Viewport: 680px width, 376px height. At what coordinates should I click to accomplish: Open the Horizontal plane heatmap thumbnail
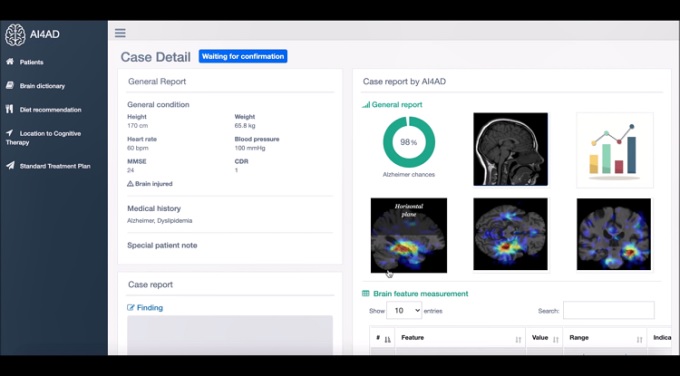click(409, 235)
